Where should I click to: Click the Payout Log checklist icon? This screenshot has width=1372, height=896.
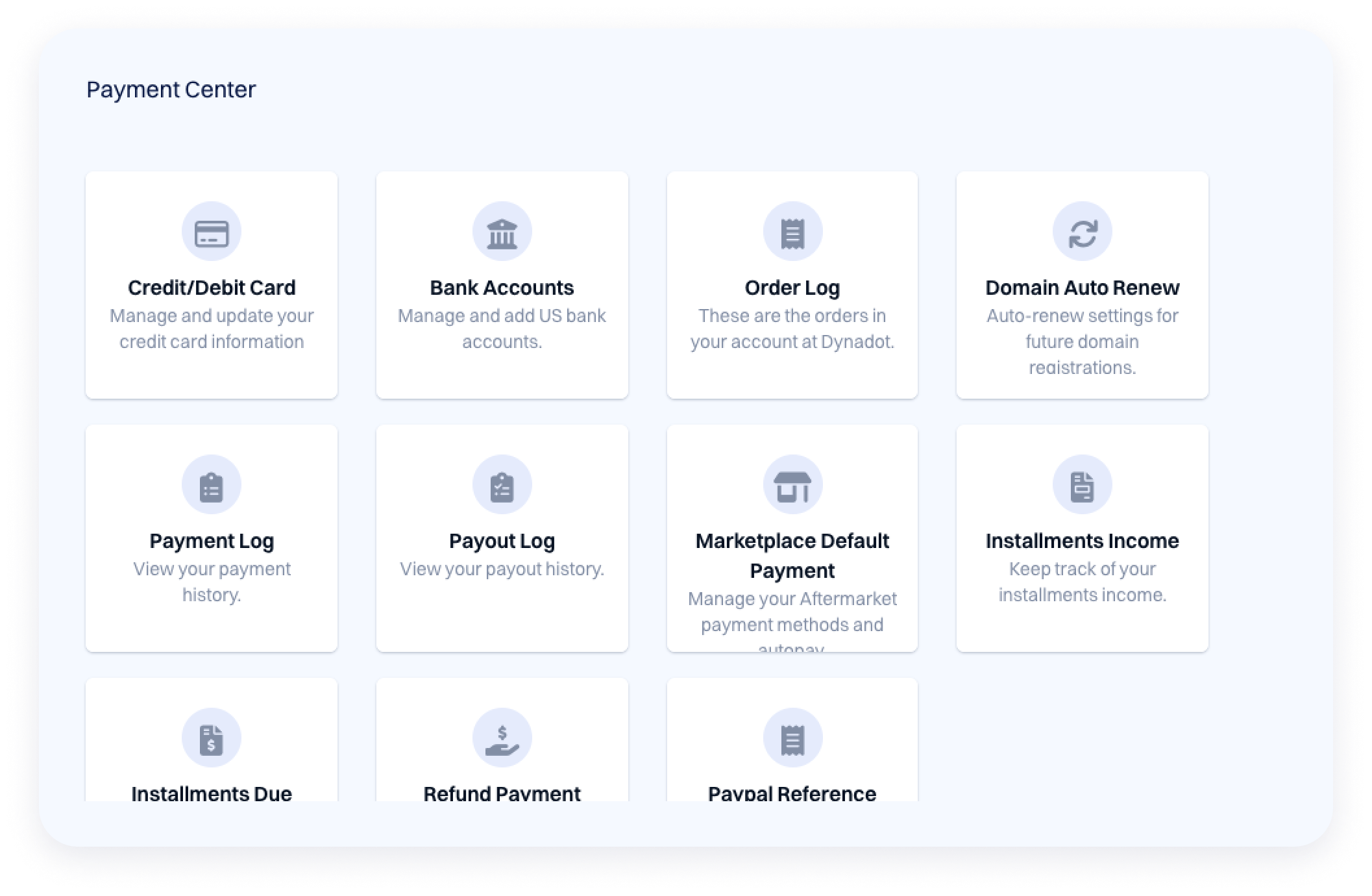point(502,485)
